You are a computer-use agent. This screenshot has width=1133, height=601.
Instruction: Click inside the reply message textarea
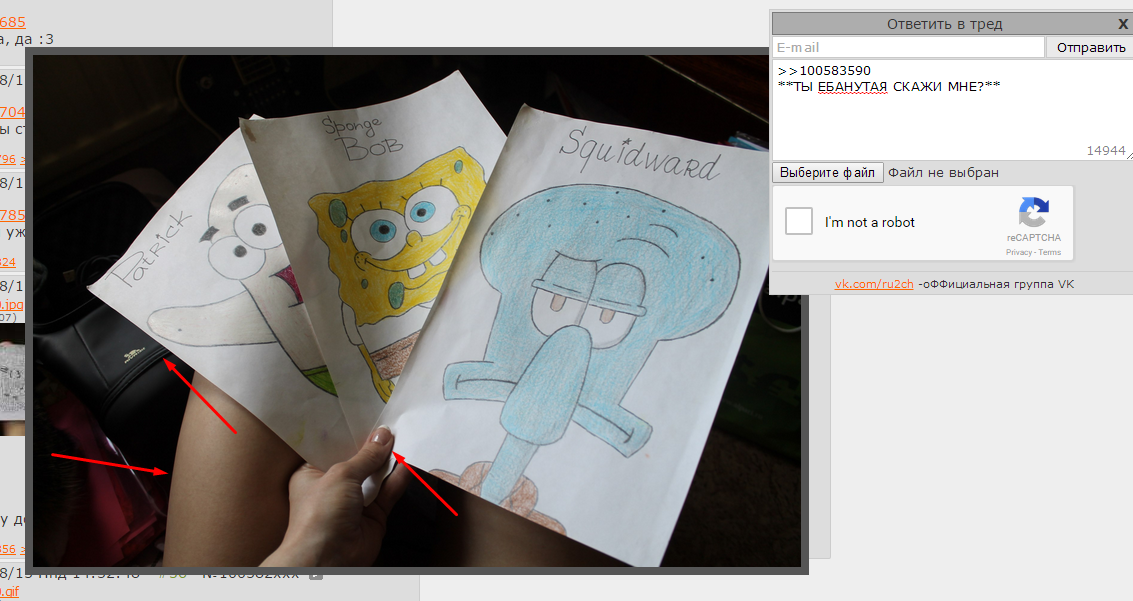[x=952, y=110]
